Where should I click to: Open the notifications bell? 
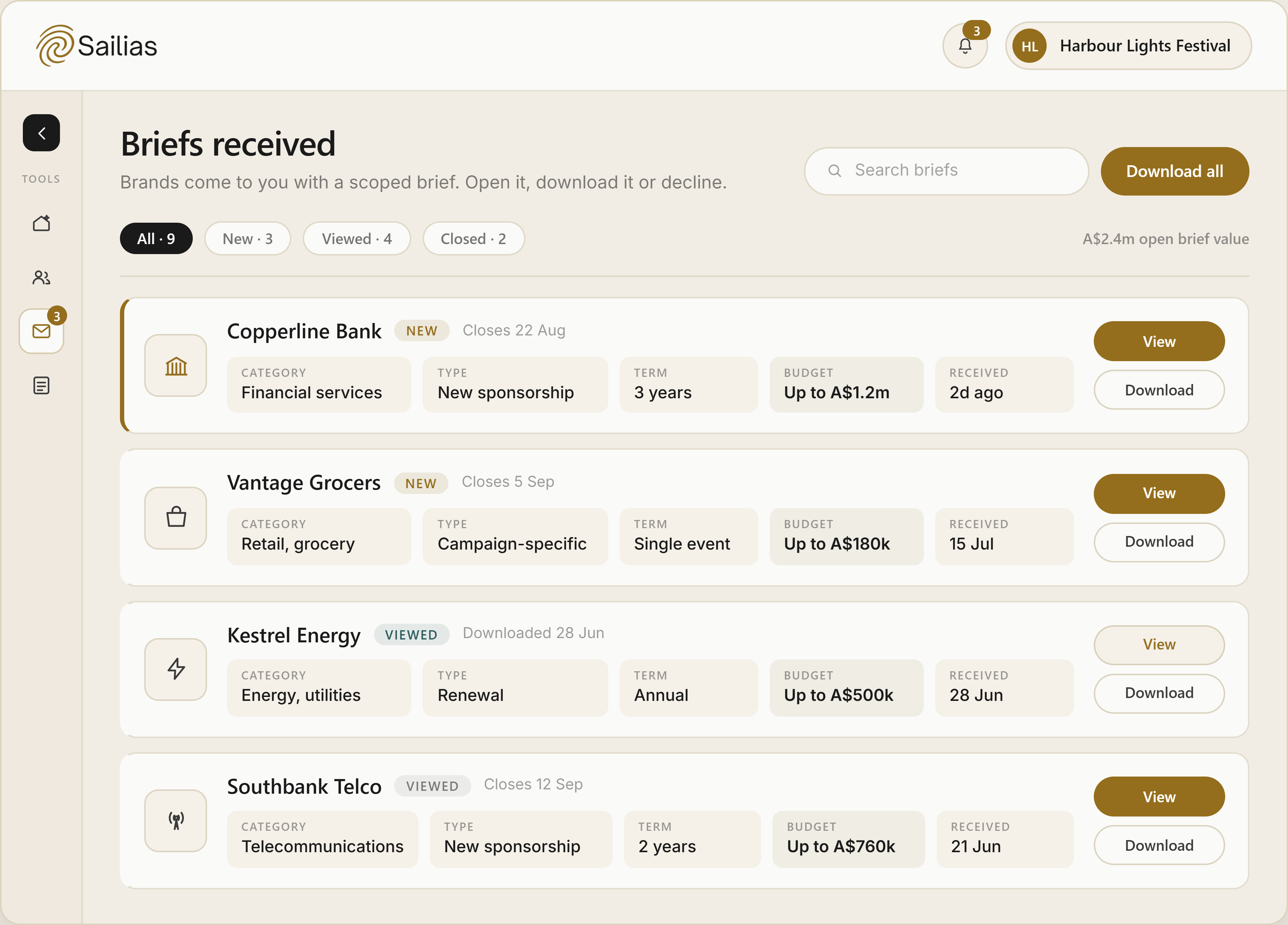[965, 46]
